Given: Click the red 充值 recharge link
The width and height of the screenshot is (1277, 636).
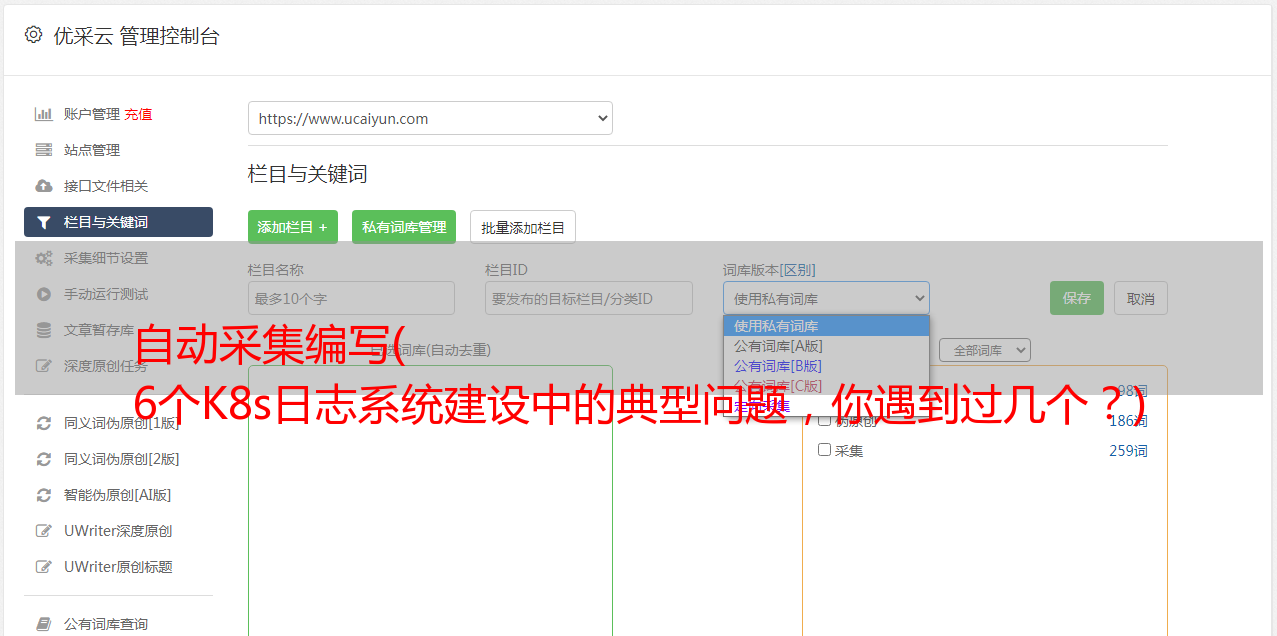Looking at the screenshot, I should point(138,114).
